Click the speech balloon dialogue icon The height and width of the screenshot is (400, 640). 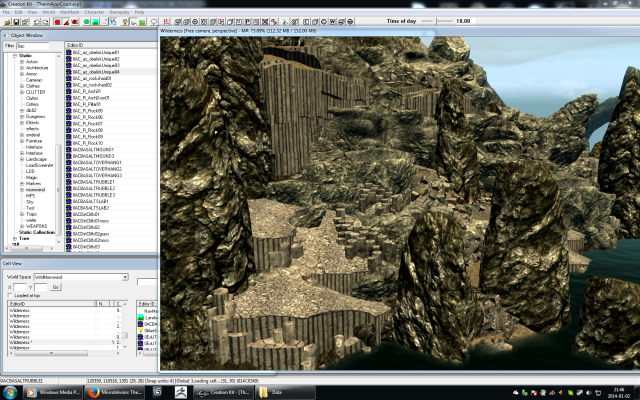pyautogui.click(x=154, y=21)
